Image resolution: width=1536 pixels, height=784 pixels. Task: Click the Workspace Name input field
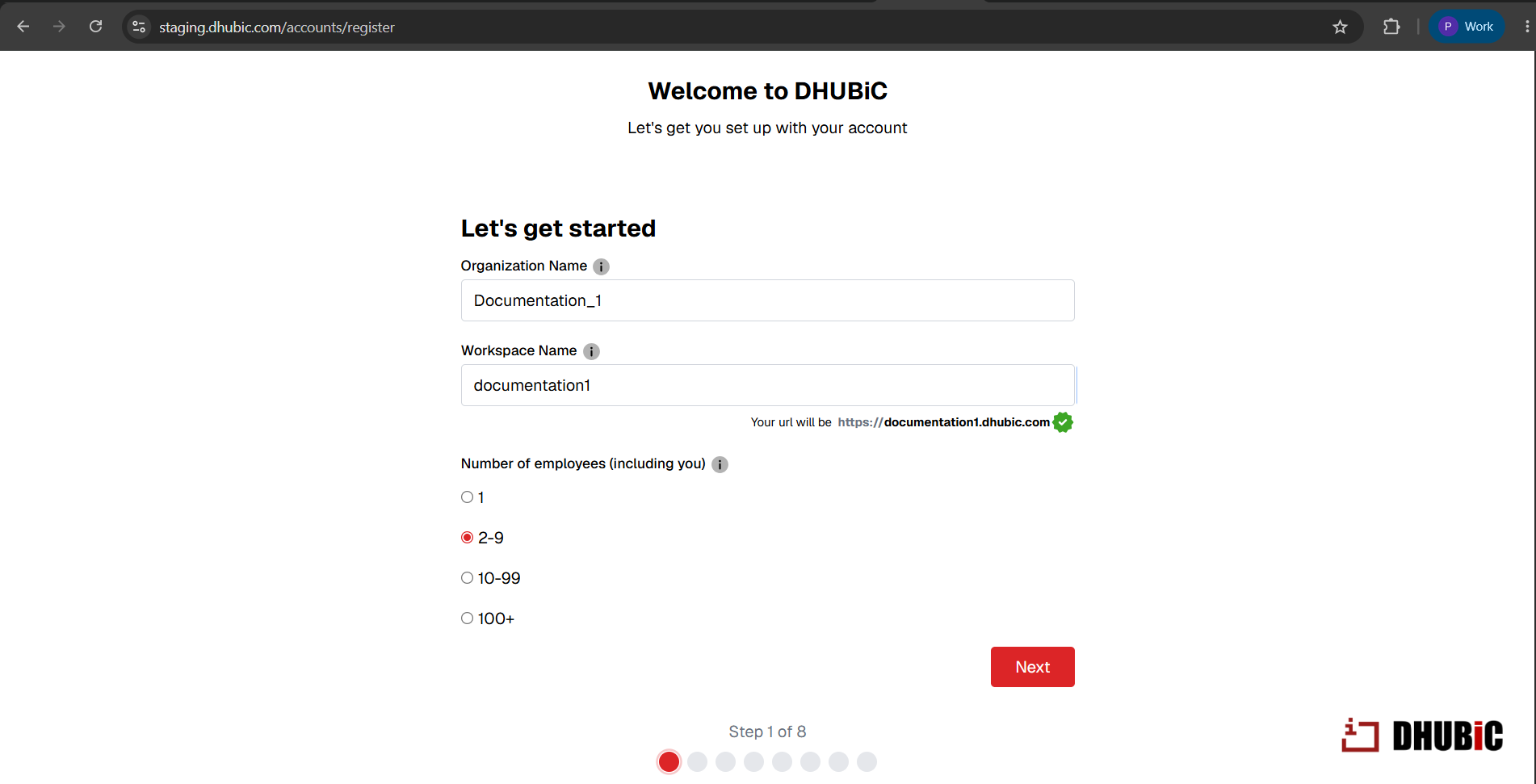tap(767, 385)
